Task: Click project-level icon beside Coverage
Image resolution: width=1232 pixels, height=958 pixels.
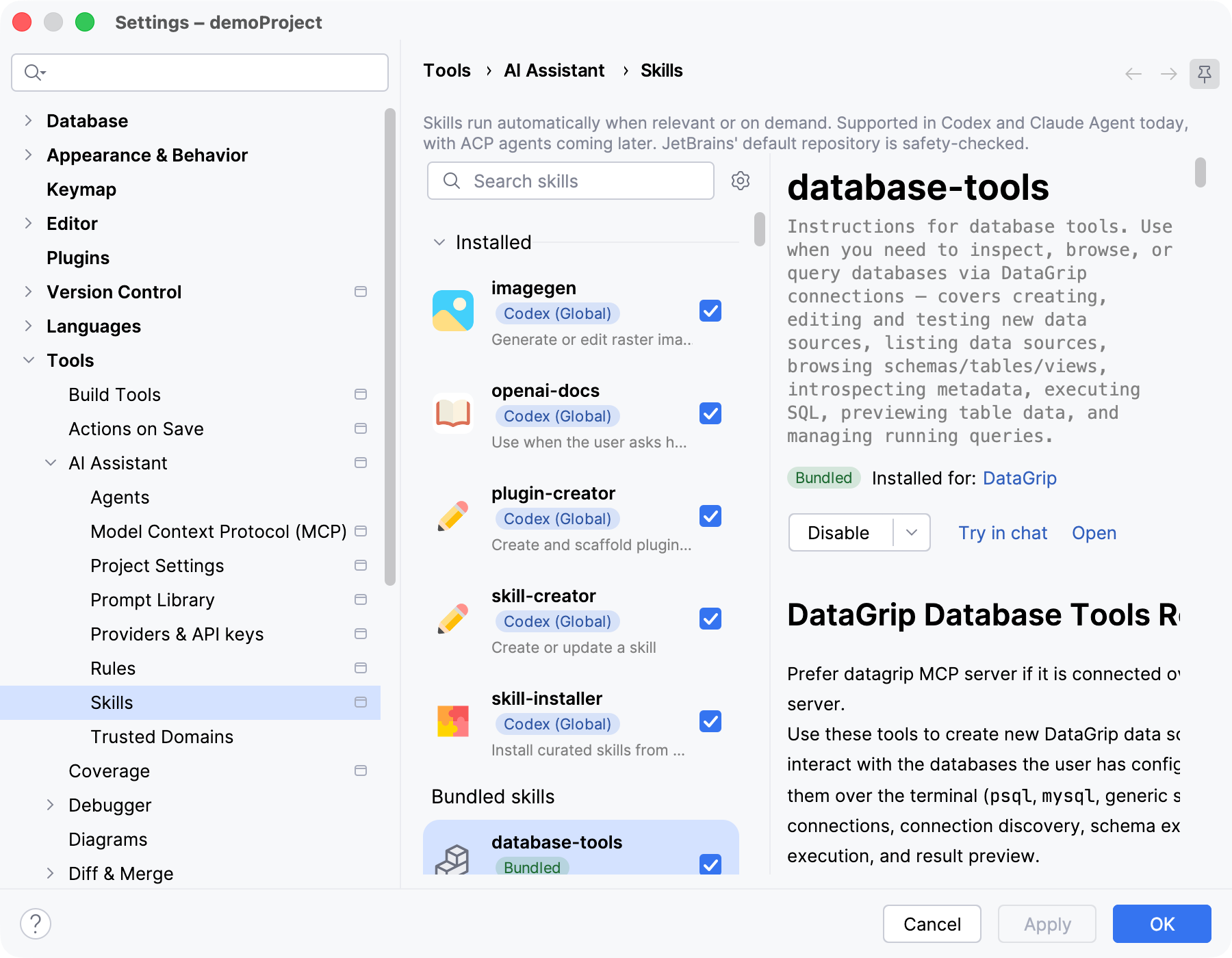Action: 361,771
